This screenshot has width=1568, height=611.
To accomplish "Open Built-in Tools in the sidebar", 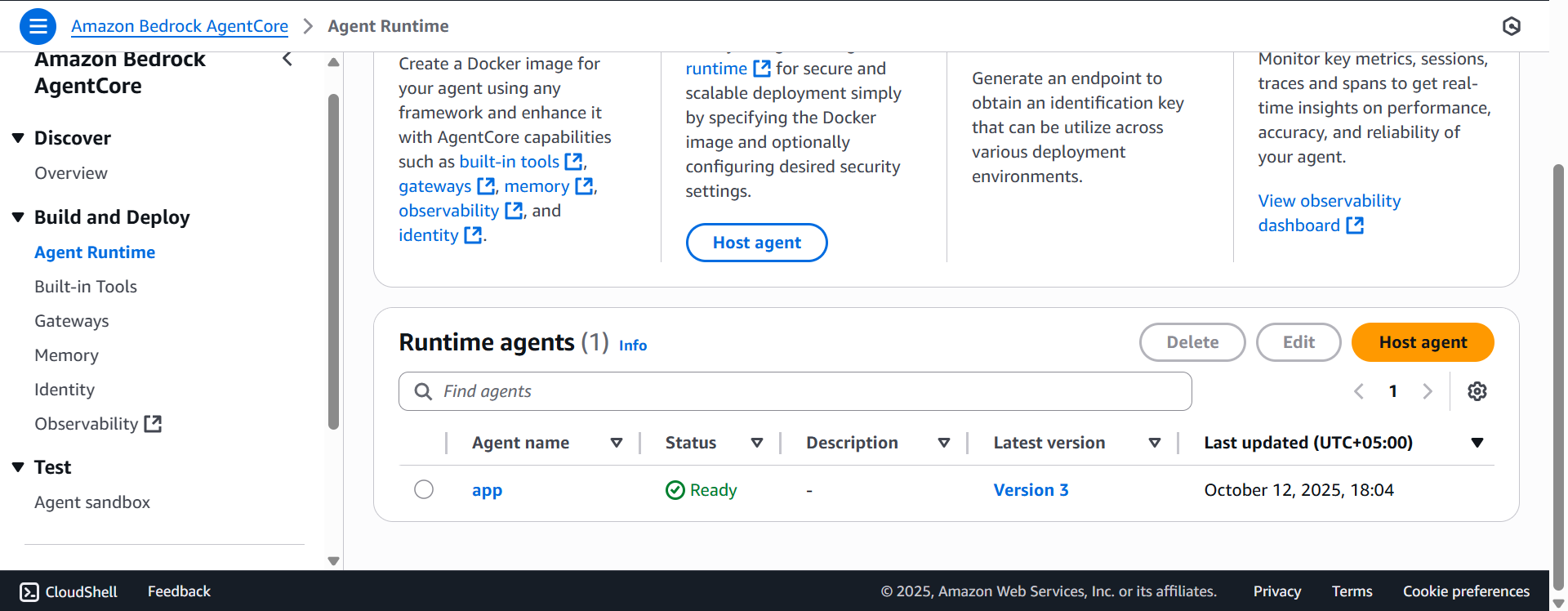I will (86, 287).
